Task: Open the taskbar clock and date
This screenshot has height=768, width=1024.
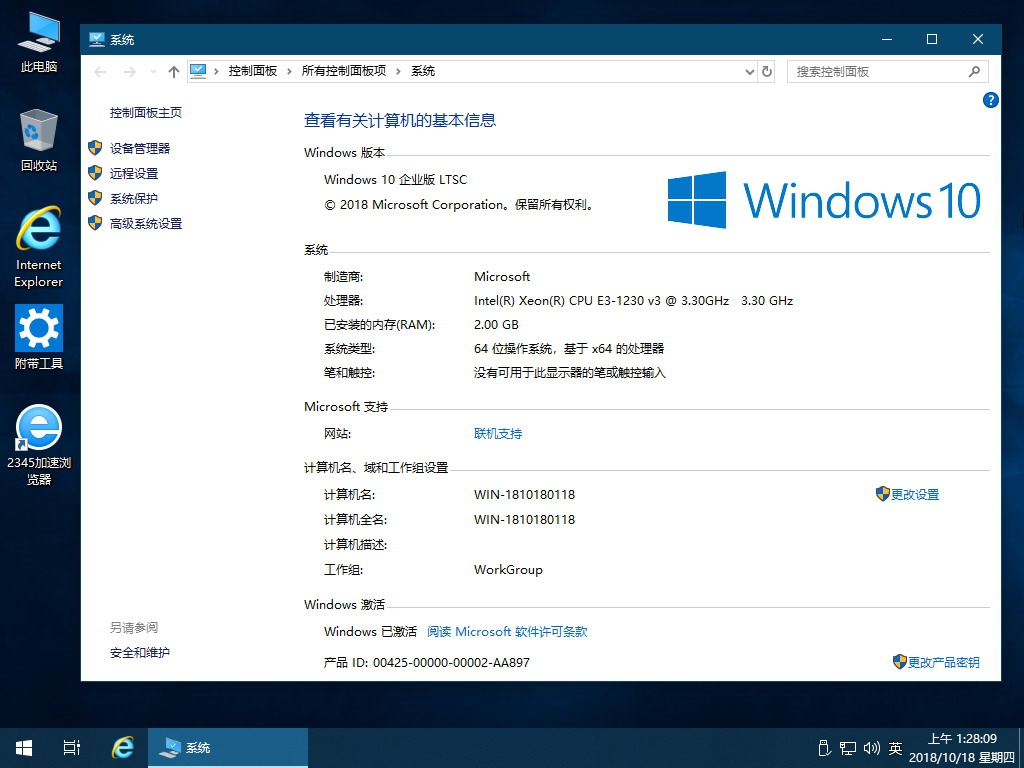Action: 962,748
